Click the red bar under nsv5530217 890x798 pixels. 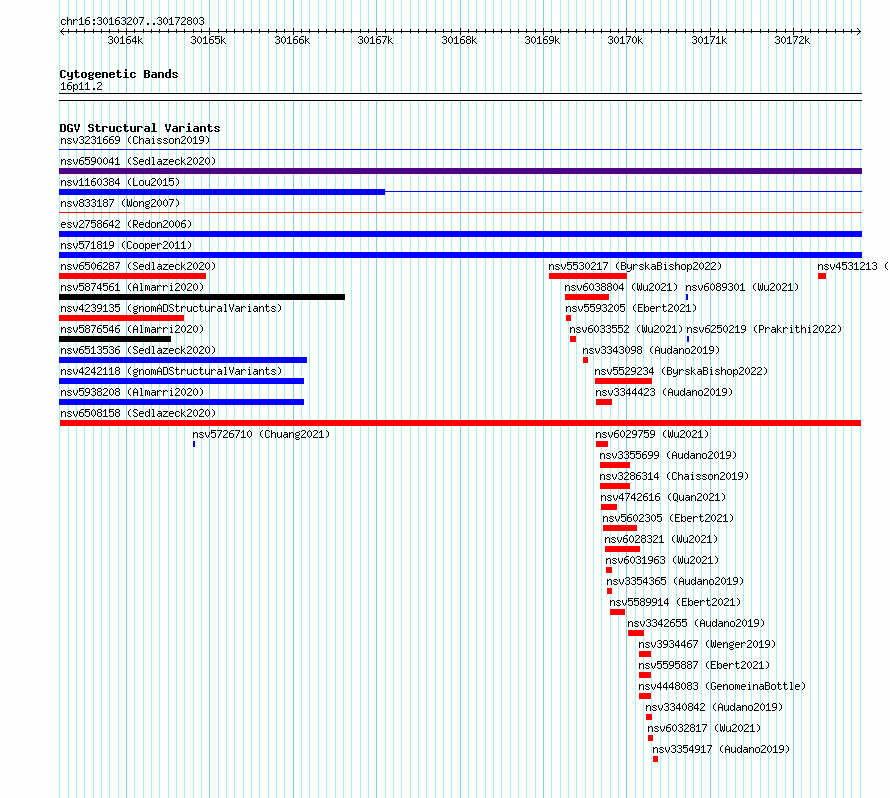coord(588,276)
